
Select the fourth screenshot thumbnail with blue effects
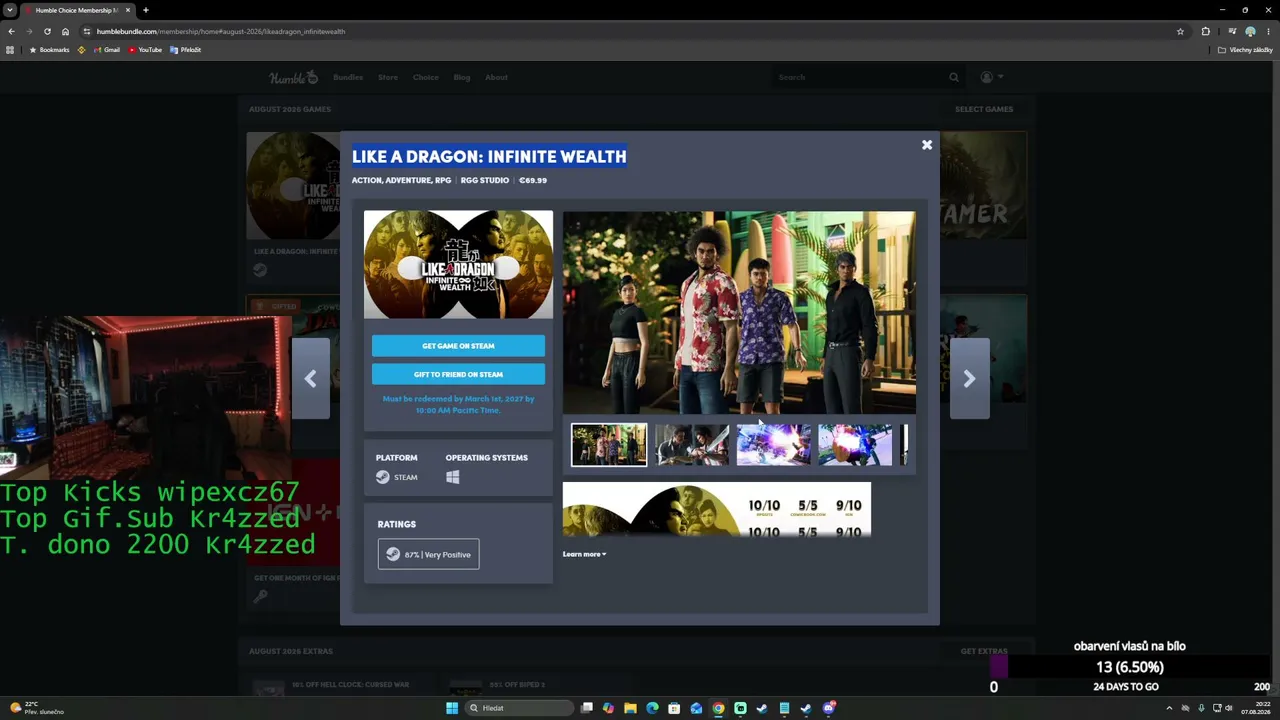click(855, 445)
